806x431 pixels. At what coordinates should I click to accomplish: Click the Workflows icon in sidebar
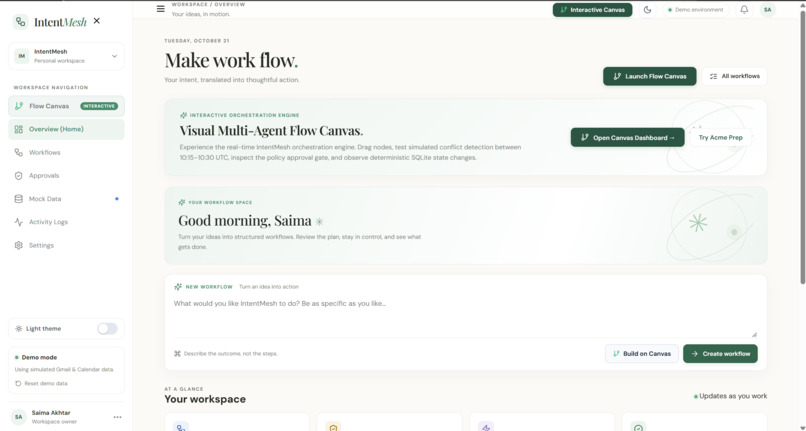[19, 152]
